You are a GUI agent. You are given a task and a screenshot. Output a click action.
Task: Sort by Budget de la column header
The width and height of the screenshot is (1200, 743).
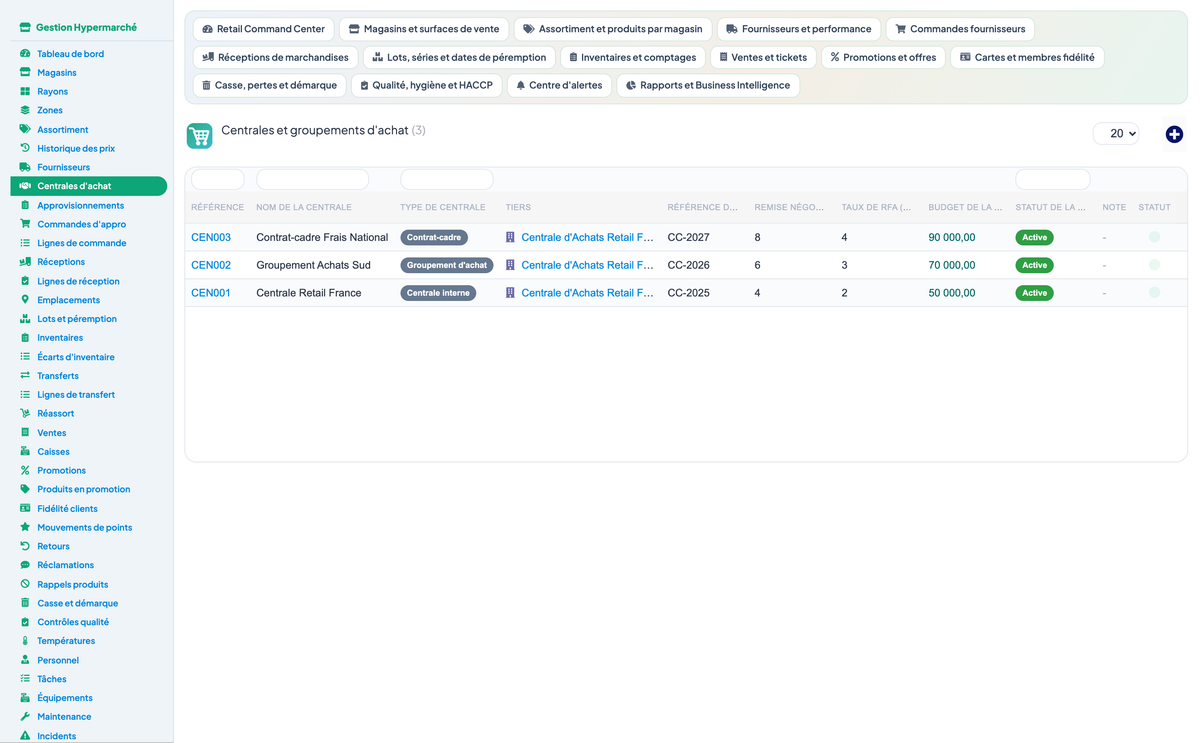[x=965, y=207]
